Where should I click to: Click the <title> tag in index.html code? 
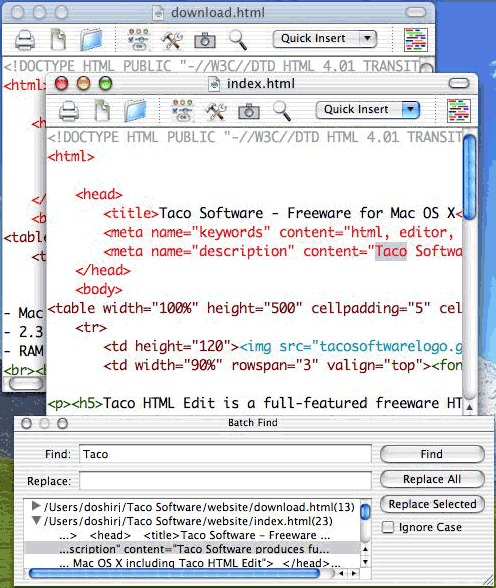pos(131,213)
